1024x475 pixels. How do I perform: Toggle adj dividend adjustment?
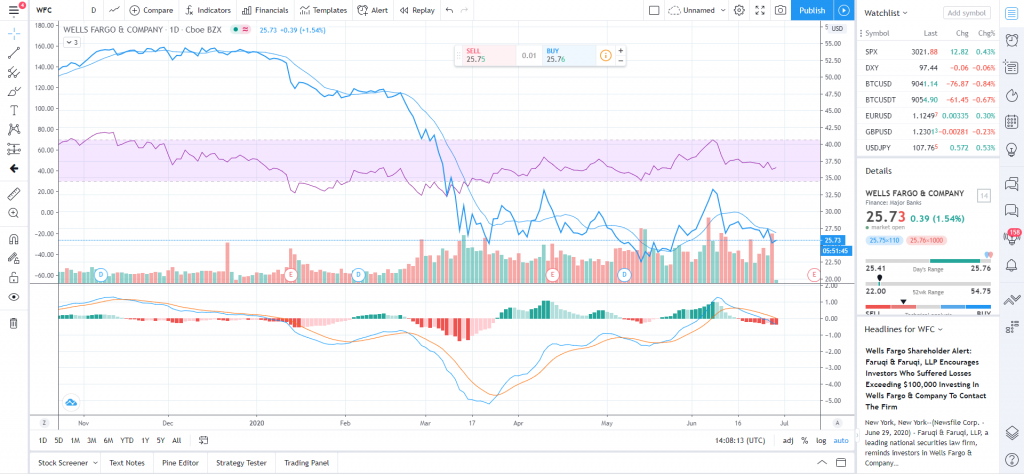[x=788, y=440]
